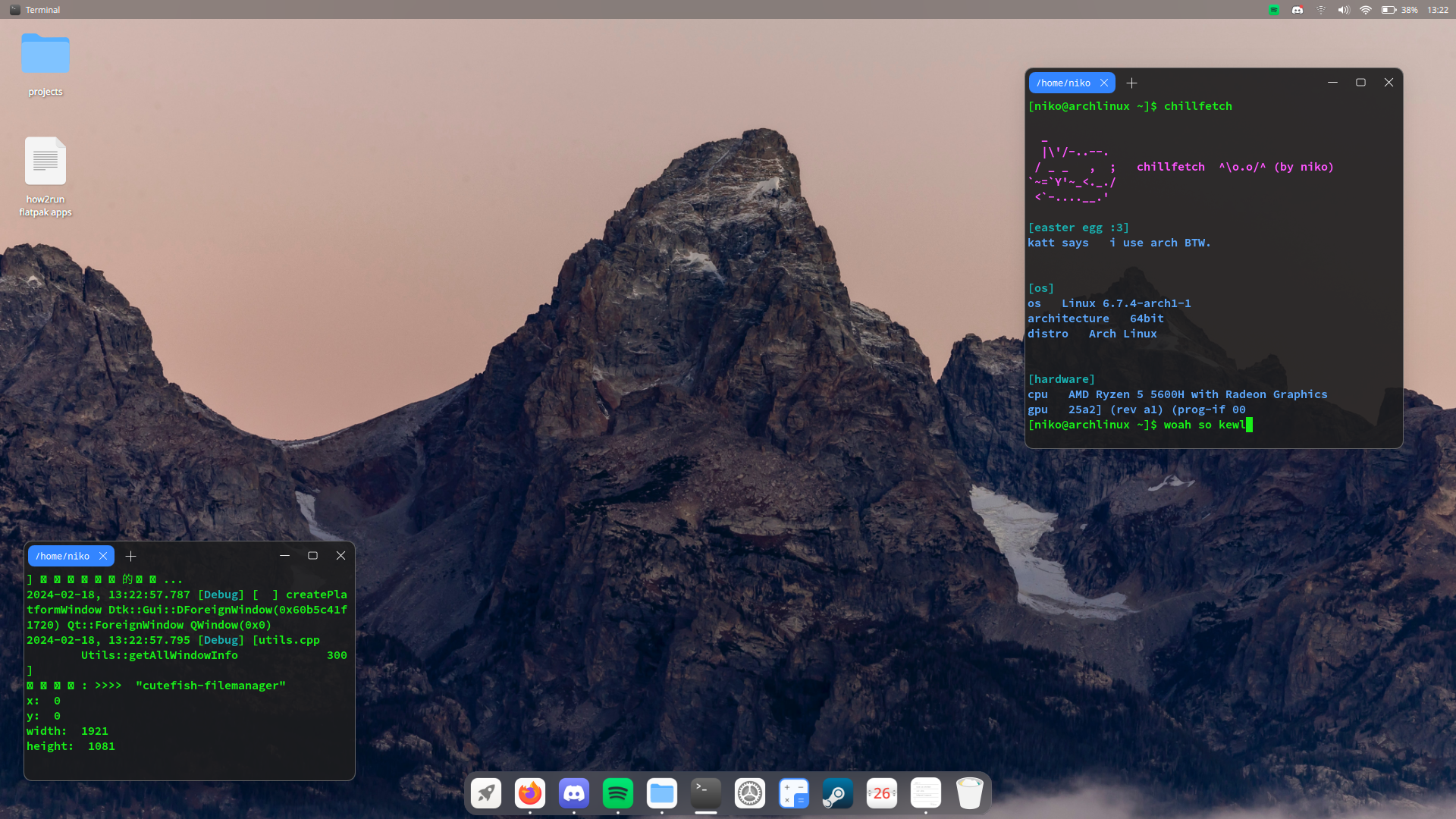
Task: Open the Wi-Fi network indicator
Action: (1366, 10)
